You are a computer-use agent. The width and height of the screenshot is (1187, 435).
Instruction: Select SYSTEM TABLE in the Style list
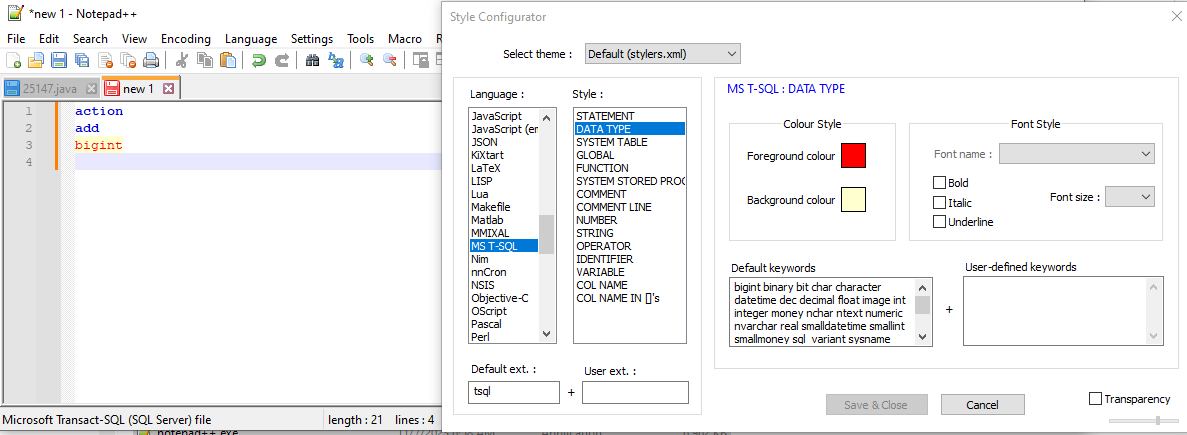tap(629, 141)
